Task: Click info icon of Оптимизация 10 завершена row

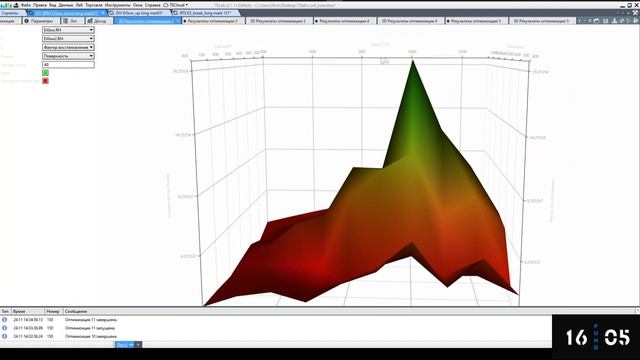Action: (4, 336)
